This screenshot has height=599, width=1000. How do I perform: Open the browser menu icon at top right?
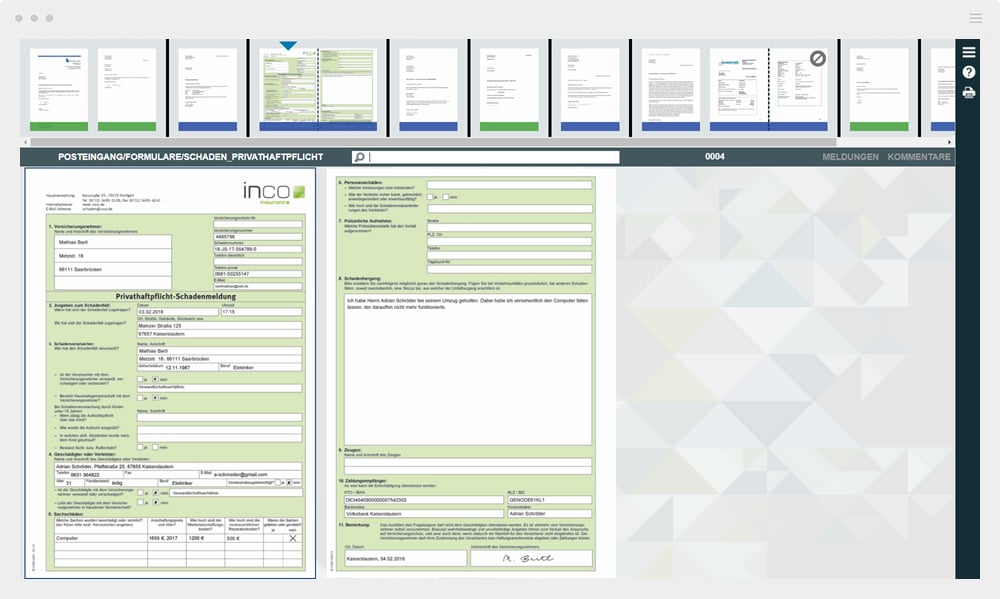(x=976, y=18)
